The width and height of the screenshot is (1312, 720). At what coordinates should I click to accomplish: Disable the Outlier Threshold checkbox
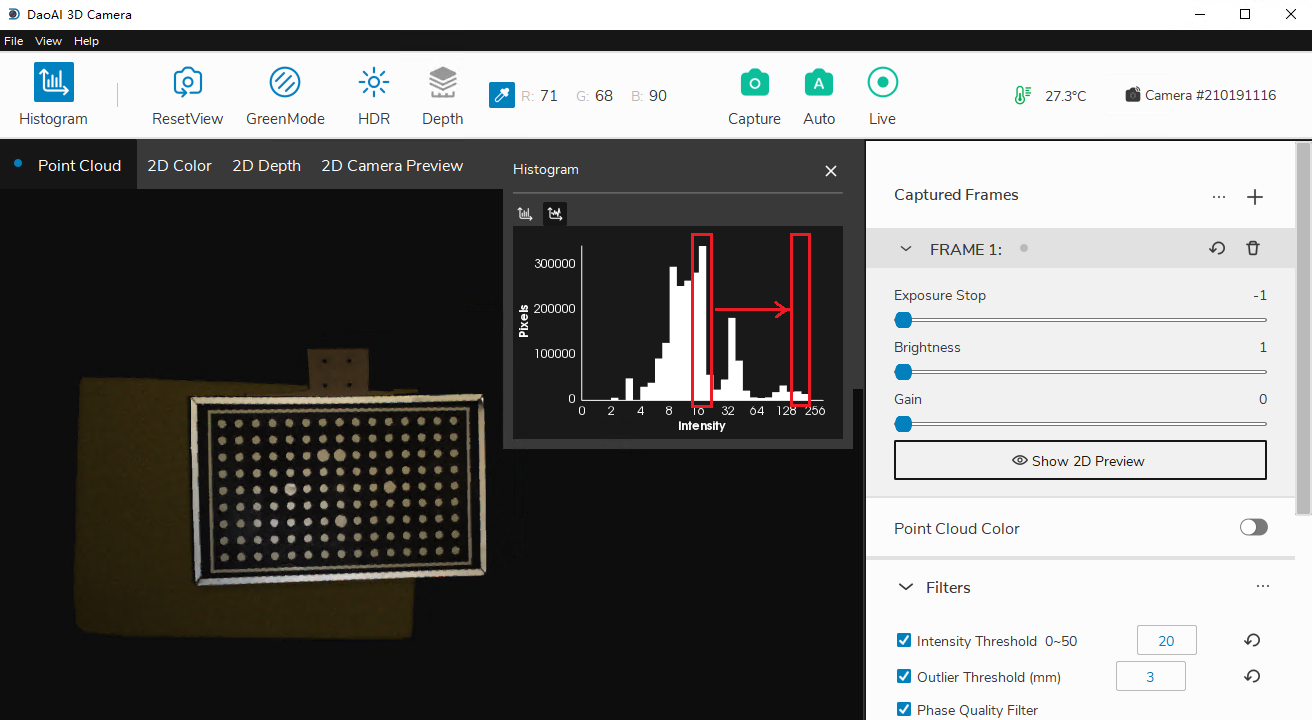[904, 677]
